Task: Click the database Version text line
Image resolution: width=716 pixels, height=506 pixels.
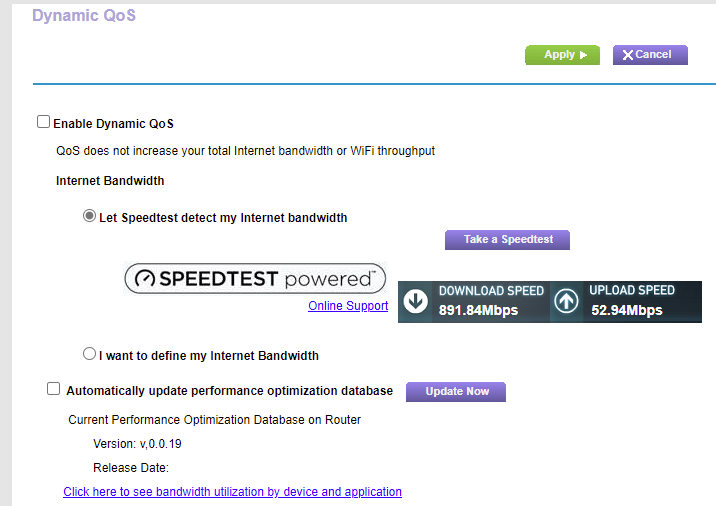Action: pyautogui.click(x=138, y=444)
